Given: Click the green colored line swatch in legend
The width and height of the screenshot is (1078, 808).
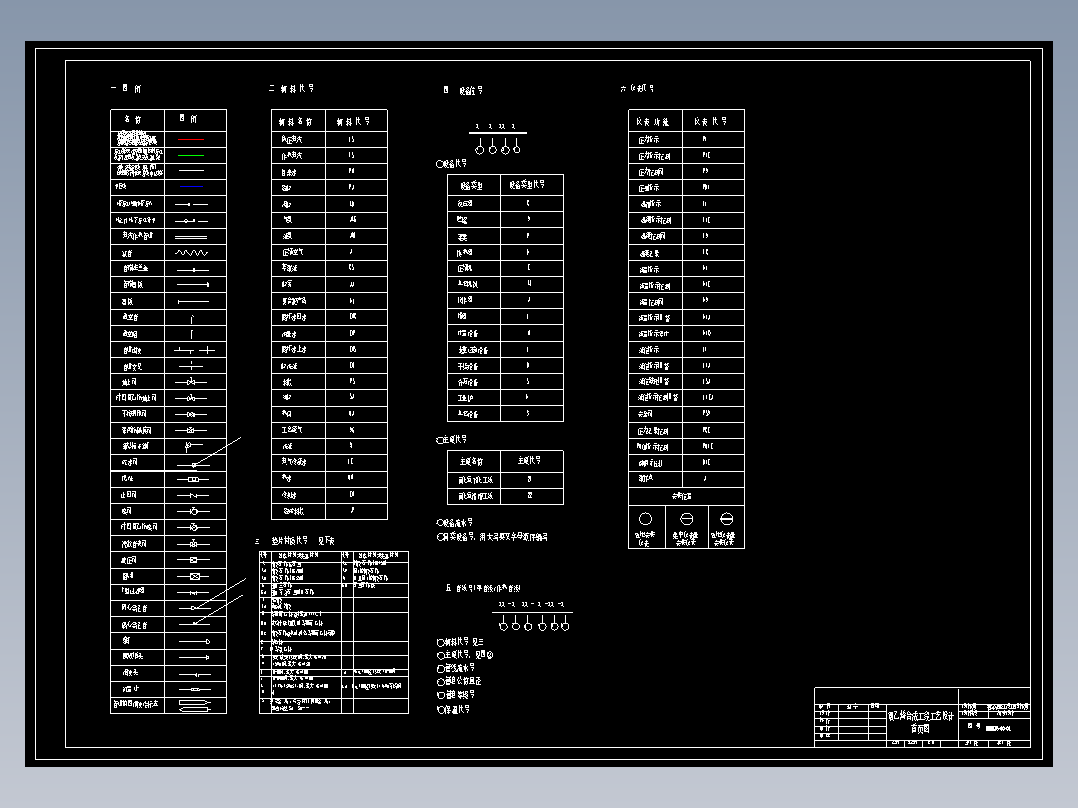Looking at the screenshot, I should pos(190,155).
